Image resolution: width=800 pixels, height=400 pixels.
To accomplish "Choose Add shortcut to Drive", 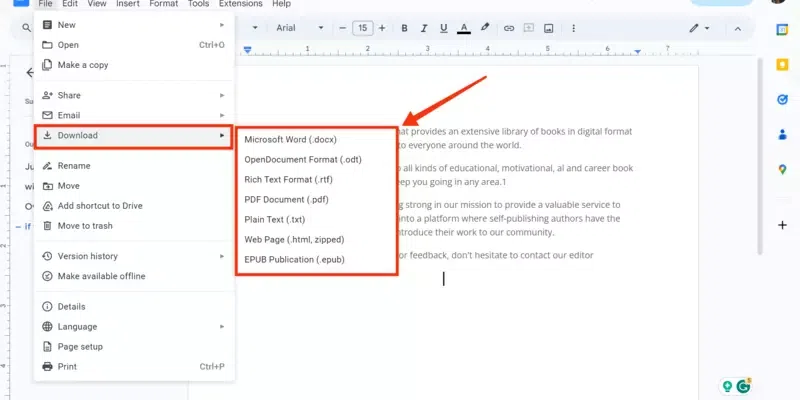I will [134, 206].
